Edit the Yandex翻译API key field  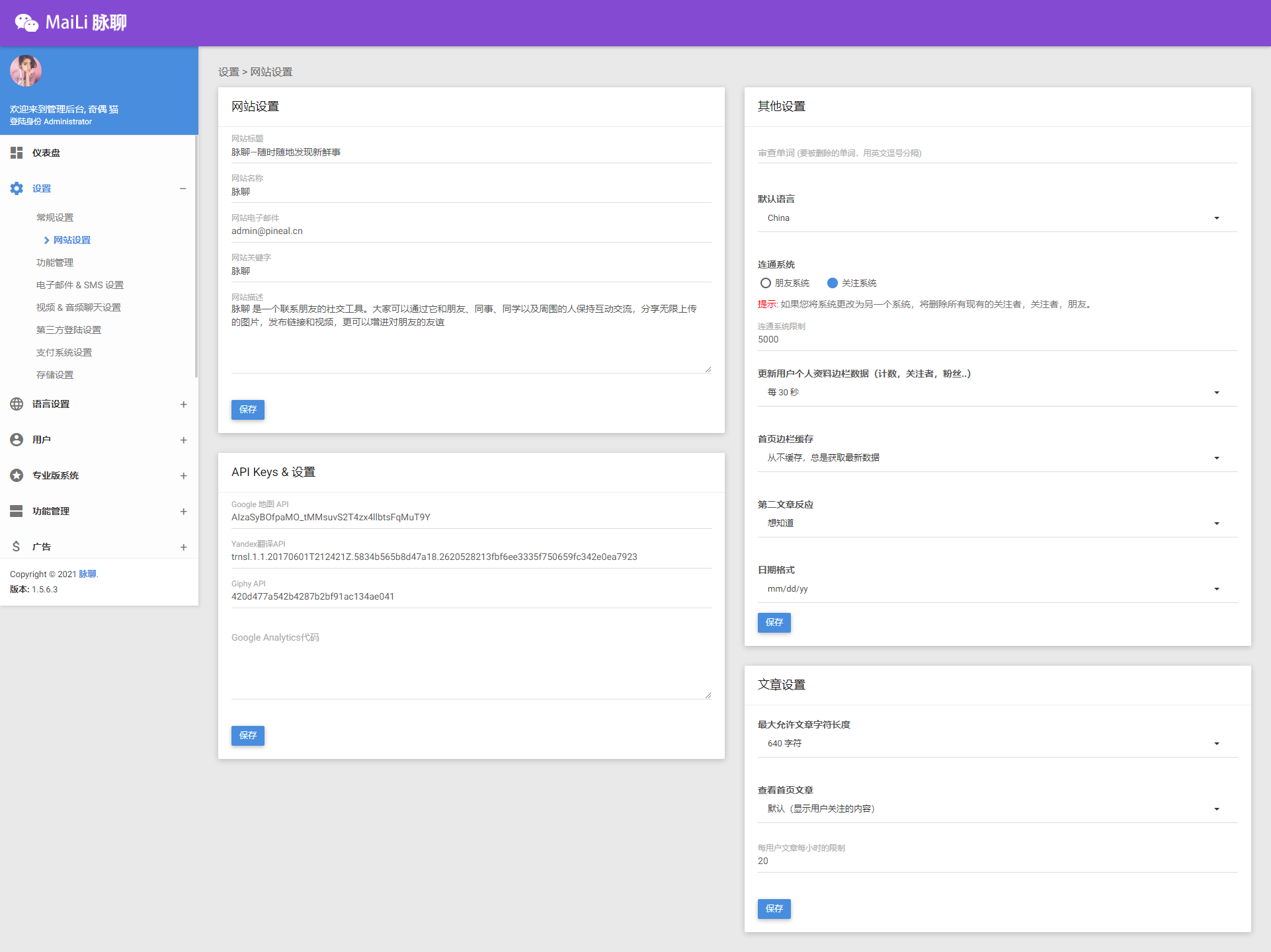[471, 557]
